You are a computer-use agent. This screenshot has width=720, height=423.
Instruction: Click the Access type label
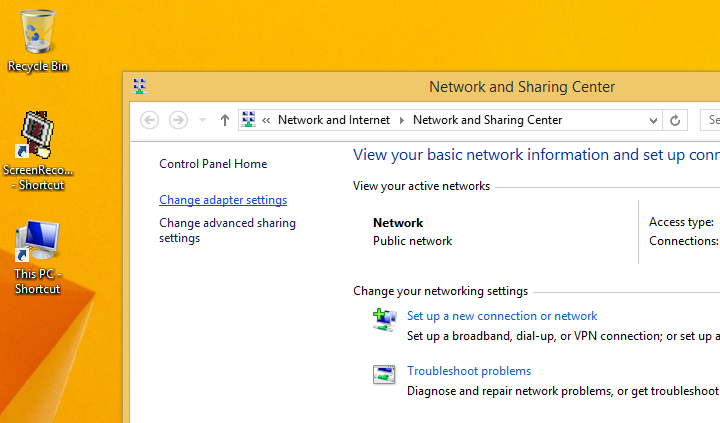[681, 222]
